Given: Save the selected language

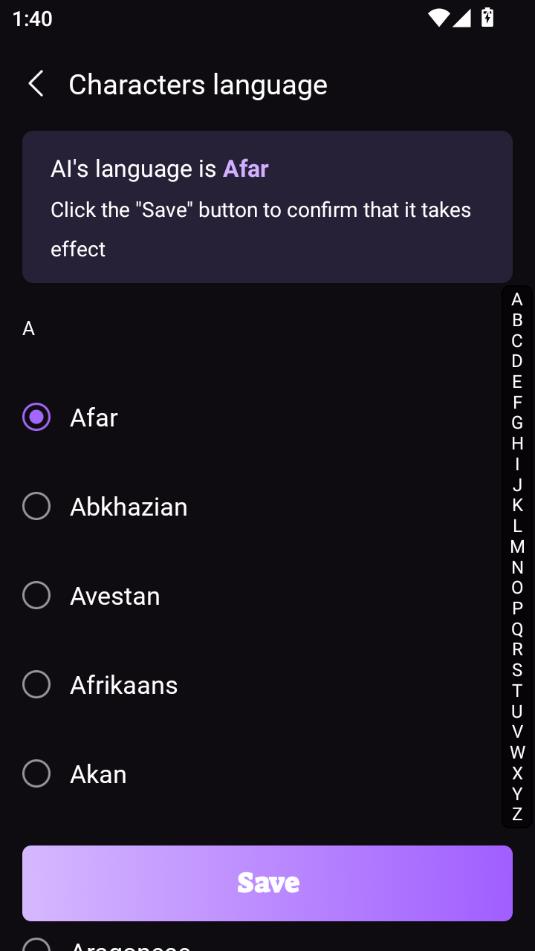Looking at the screenshot, I should tap(268, 883).
